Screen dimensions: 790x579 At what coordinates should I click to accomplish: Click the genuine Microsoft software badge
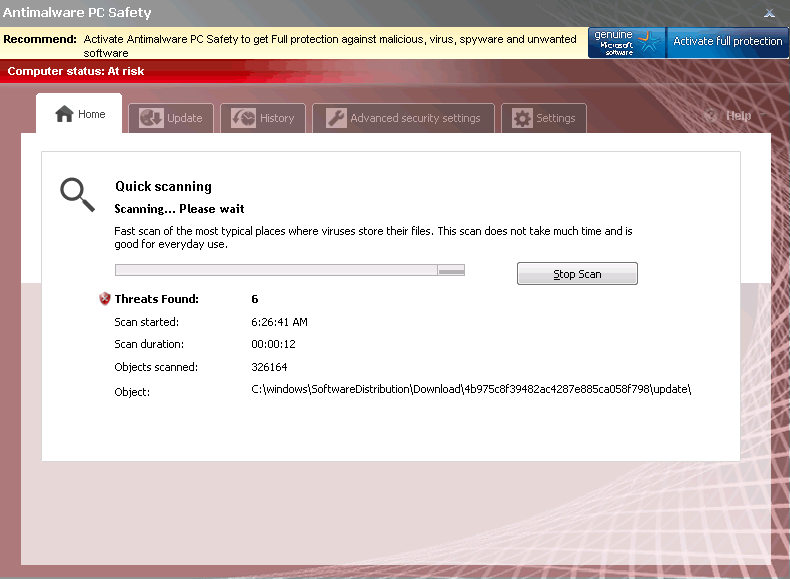626,42
